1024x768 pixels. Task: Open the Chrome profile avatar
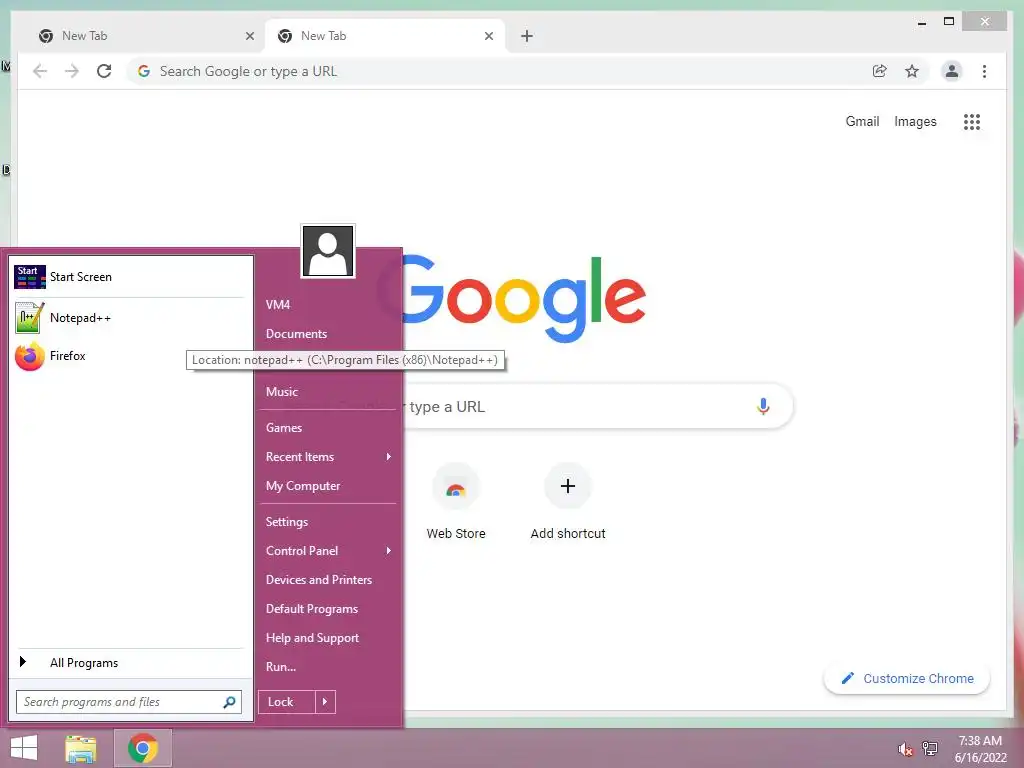coord(952,71)
